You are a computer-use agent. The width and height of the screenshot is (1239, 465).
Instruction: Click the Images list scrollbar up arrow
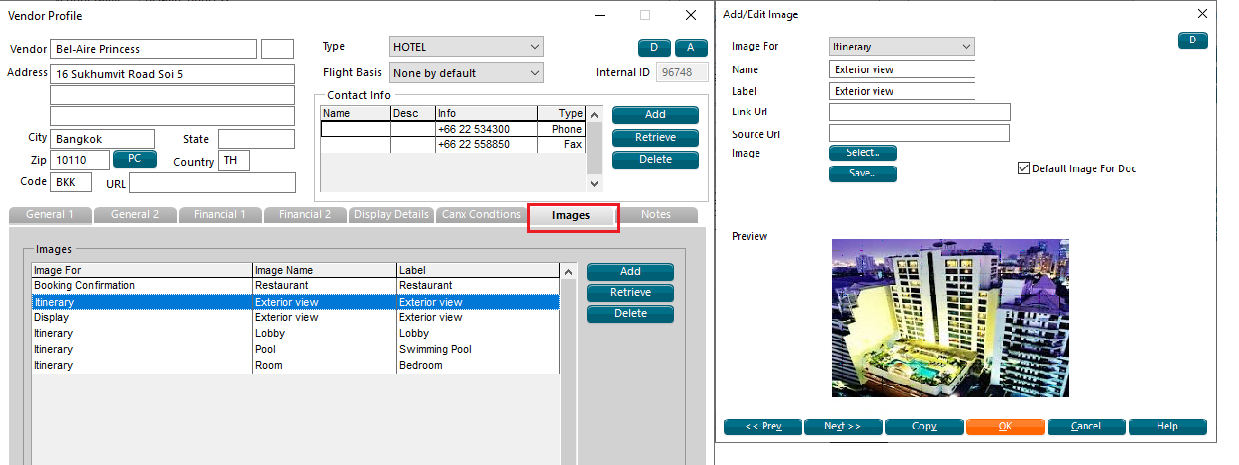coord(568,271)
